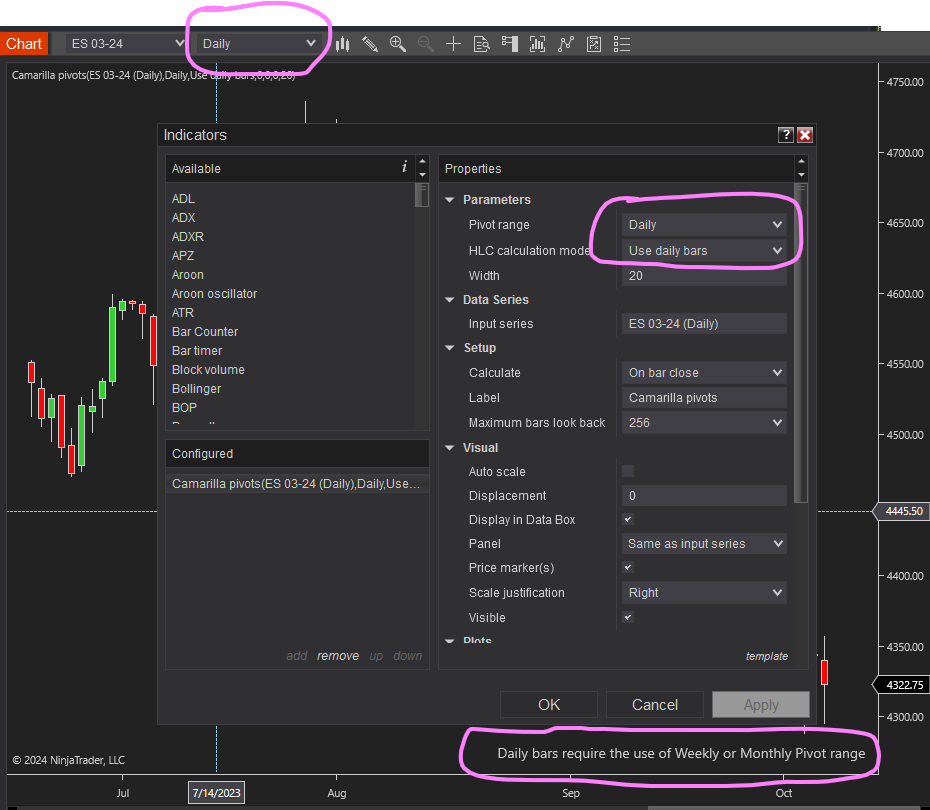Viewport: 930px width, 810px height.
Task: Click the Chart tab
Action: pos(24,44)
